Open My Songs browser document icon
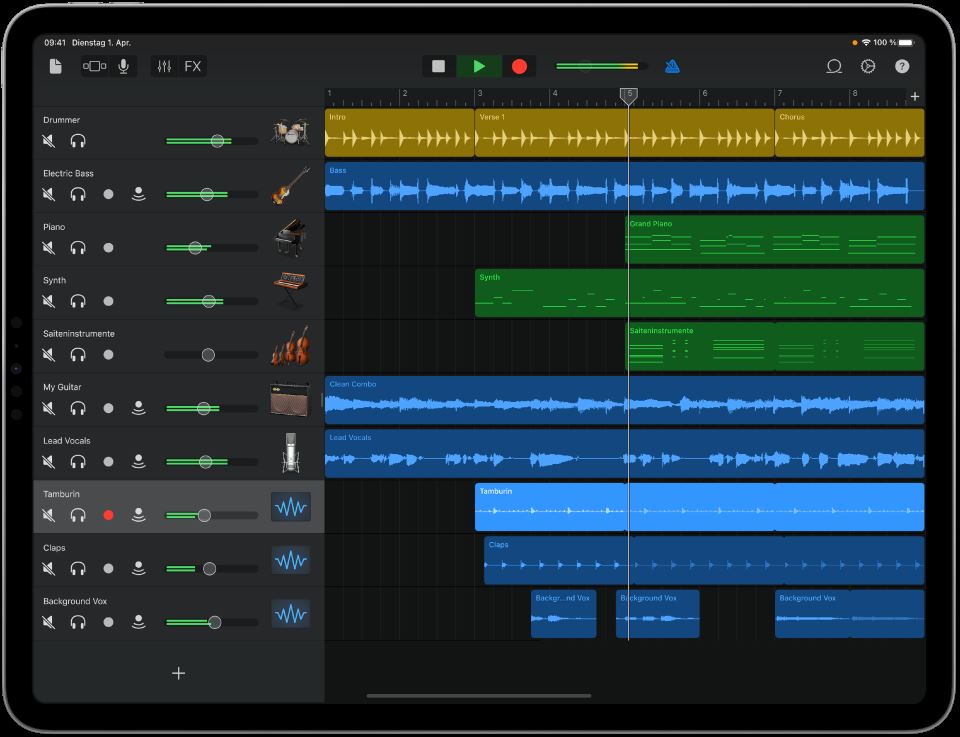 [56, 66]
